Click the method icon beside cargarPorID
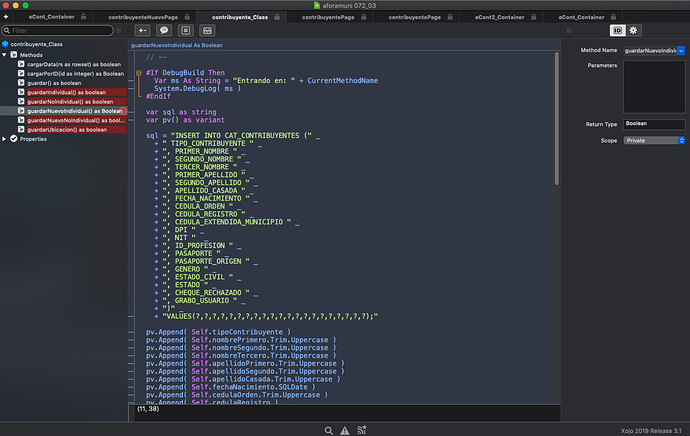Image resolution: width=690 pixels, height=436 pixels. pyautogui.click(x=21, y=73)
